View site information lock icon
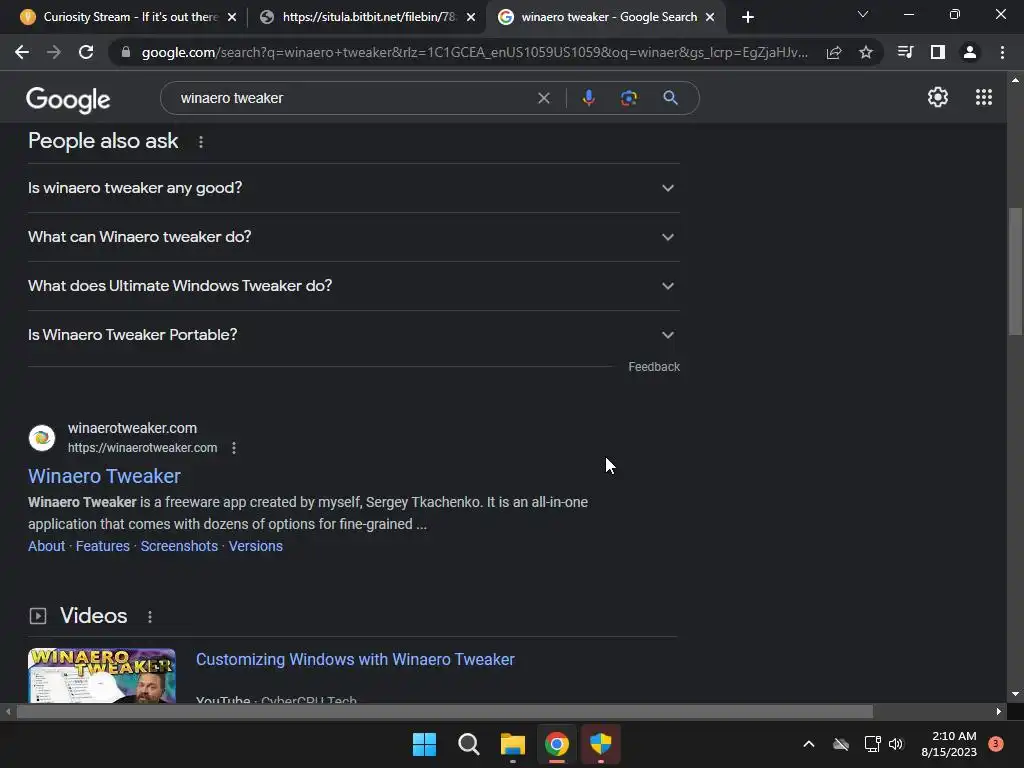Image resolution: width=1024 pixels, height=768 pixels. pyautogui.click(x=126, y=52)
